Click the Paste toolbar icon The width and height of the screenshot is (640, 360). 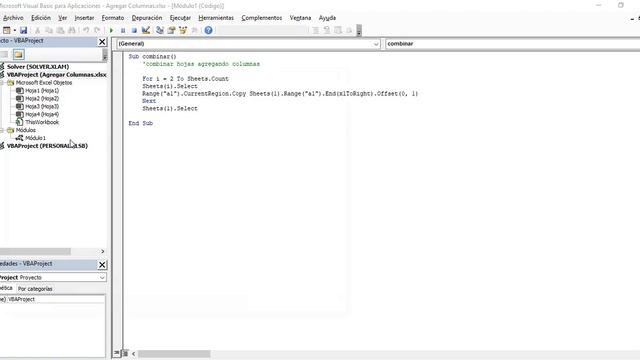click(60, 30)
